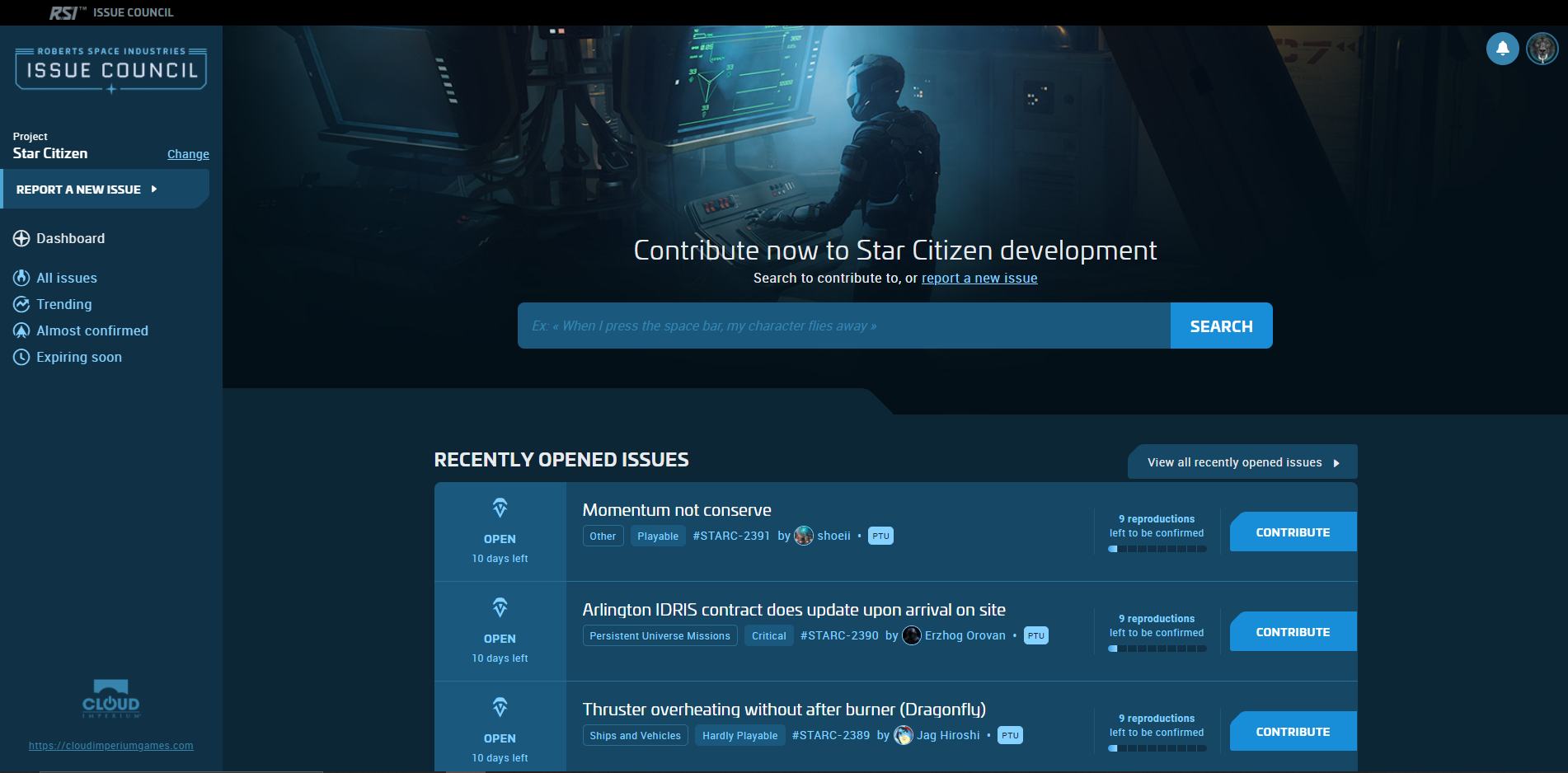1568x773 pixels.
Task: Click Jag Hiroshi's avatar
Action: pos(904,735)
